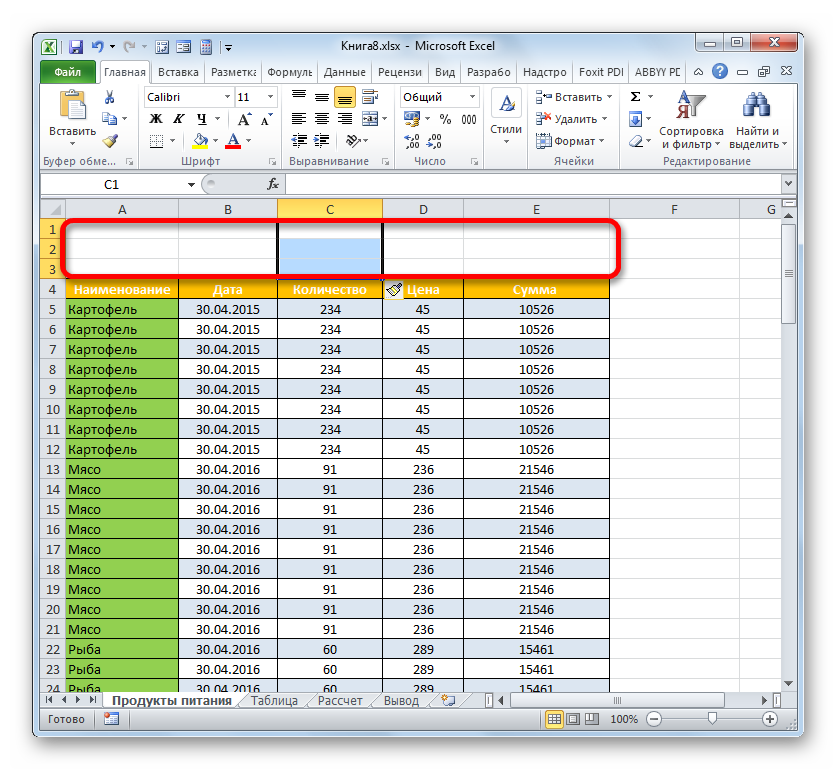The width and height of the screenshot is (837, 770).
Task: Click the formula bar input field
Action: pos(534,184)
